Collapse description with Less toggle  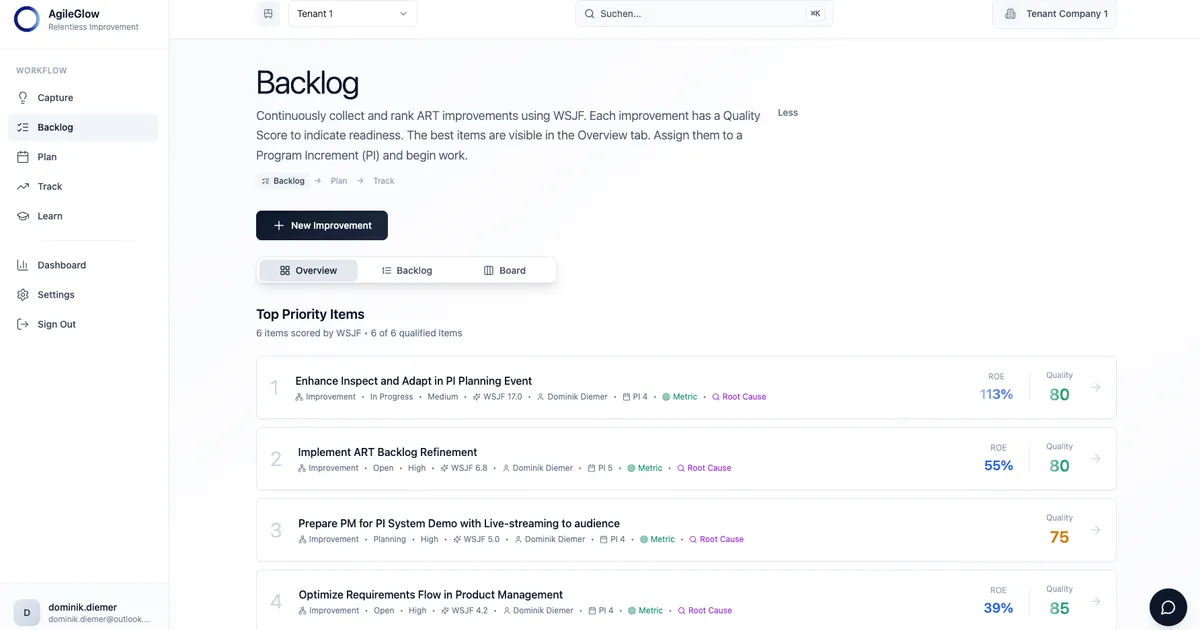click(788, 113)
